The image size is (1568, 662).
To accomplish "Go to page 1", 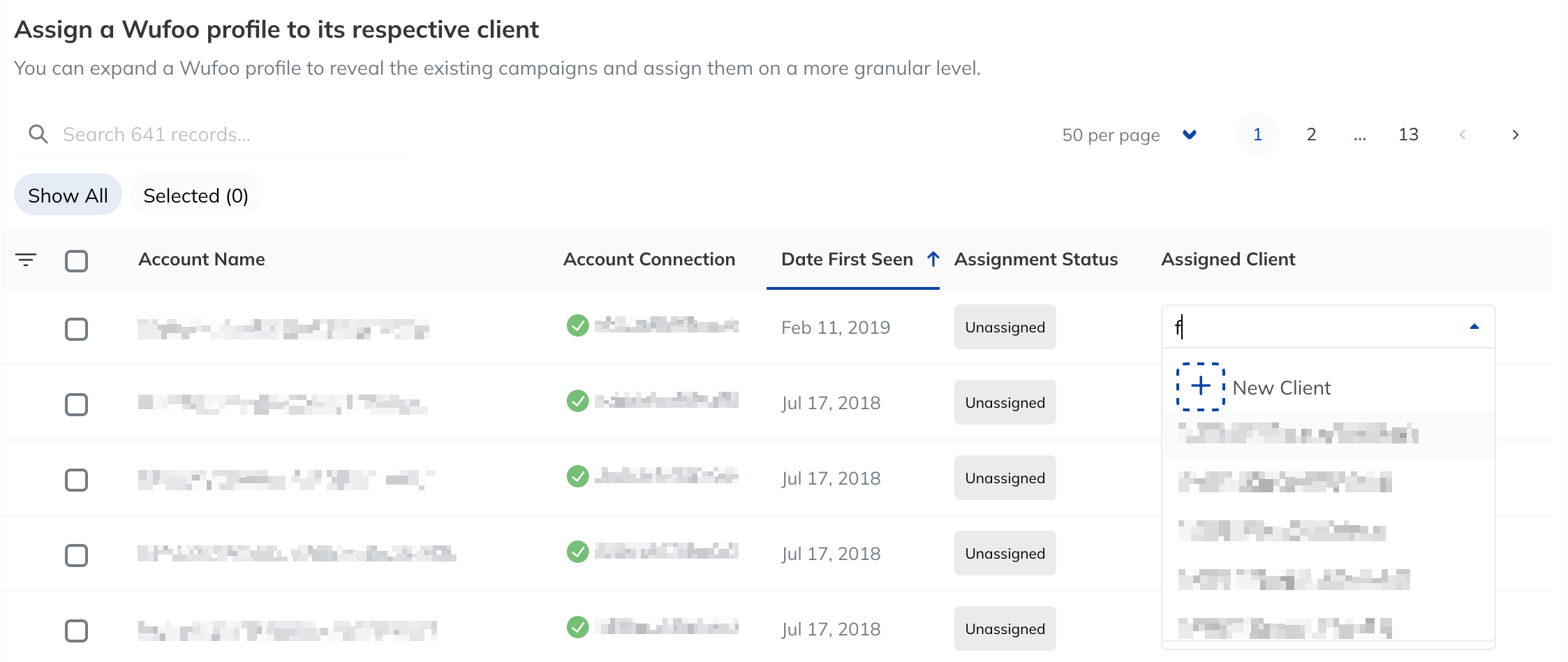I will pyautogui.click(x=1257, y=134).
